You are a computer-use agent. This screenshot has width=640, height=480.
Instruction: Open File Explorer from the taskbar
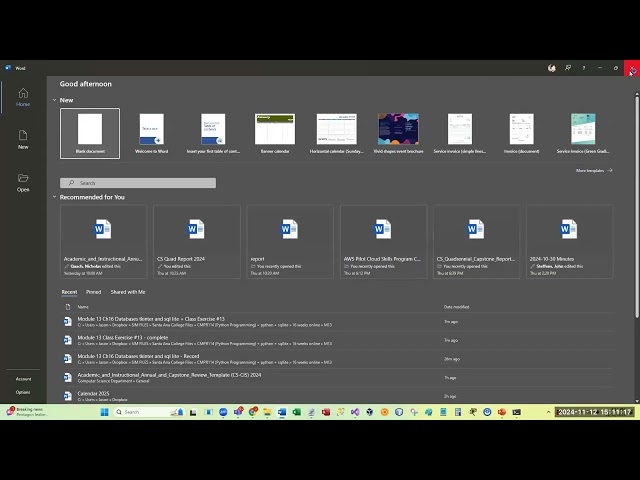tap(267, 412)
